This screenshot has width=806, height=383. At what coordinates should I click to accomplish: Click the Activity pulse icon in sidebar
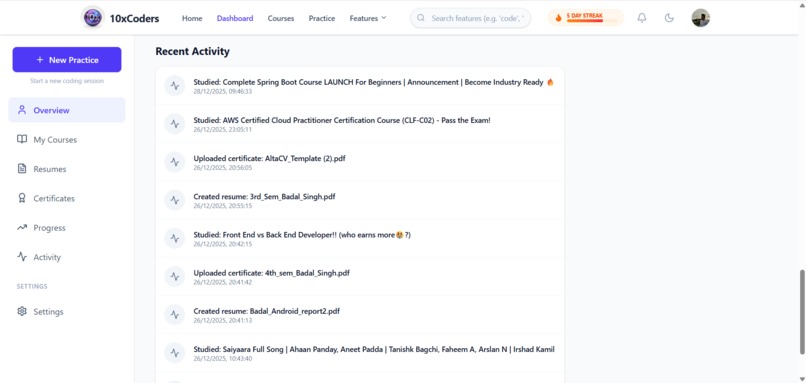[22, 257]
